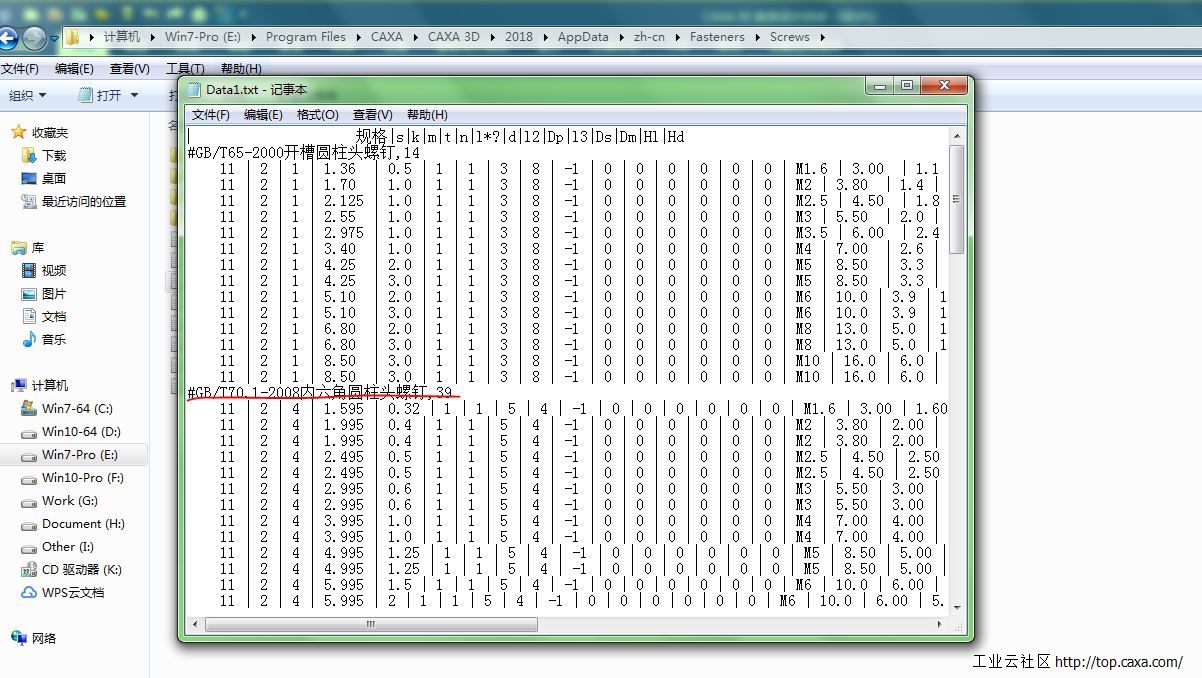Expand the 组织 (Organize) dropdown
Screen dimensions: 1202x678
(x=28, y=95)
